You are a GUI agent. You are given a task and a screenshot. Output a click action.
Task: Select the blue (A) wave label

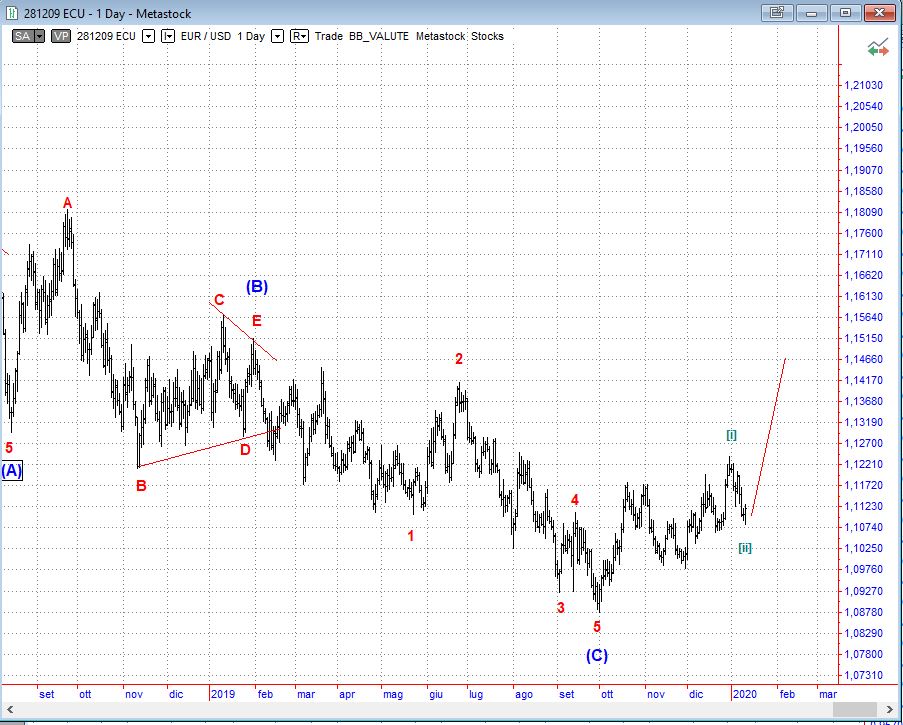pyautogui.click(x=12, y=470)
